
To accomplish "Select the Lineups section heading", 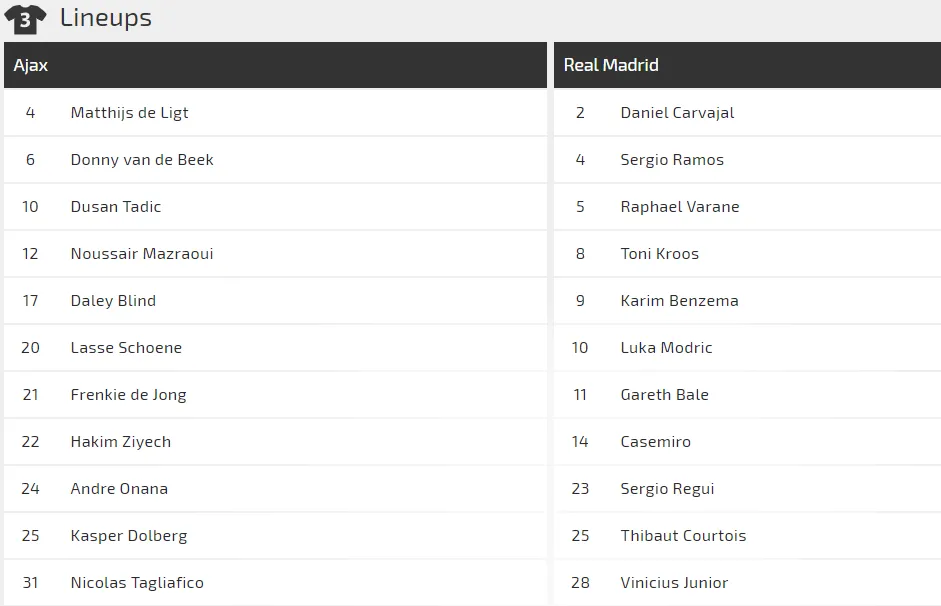I will click(x=106, y=18).
